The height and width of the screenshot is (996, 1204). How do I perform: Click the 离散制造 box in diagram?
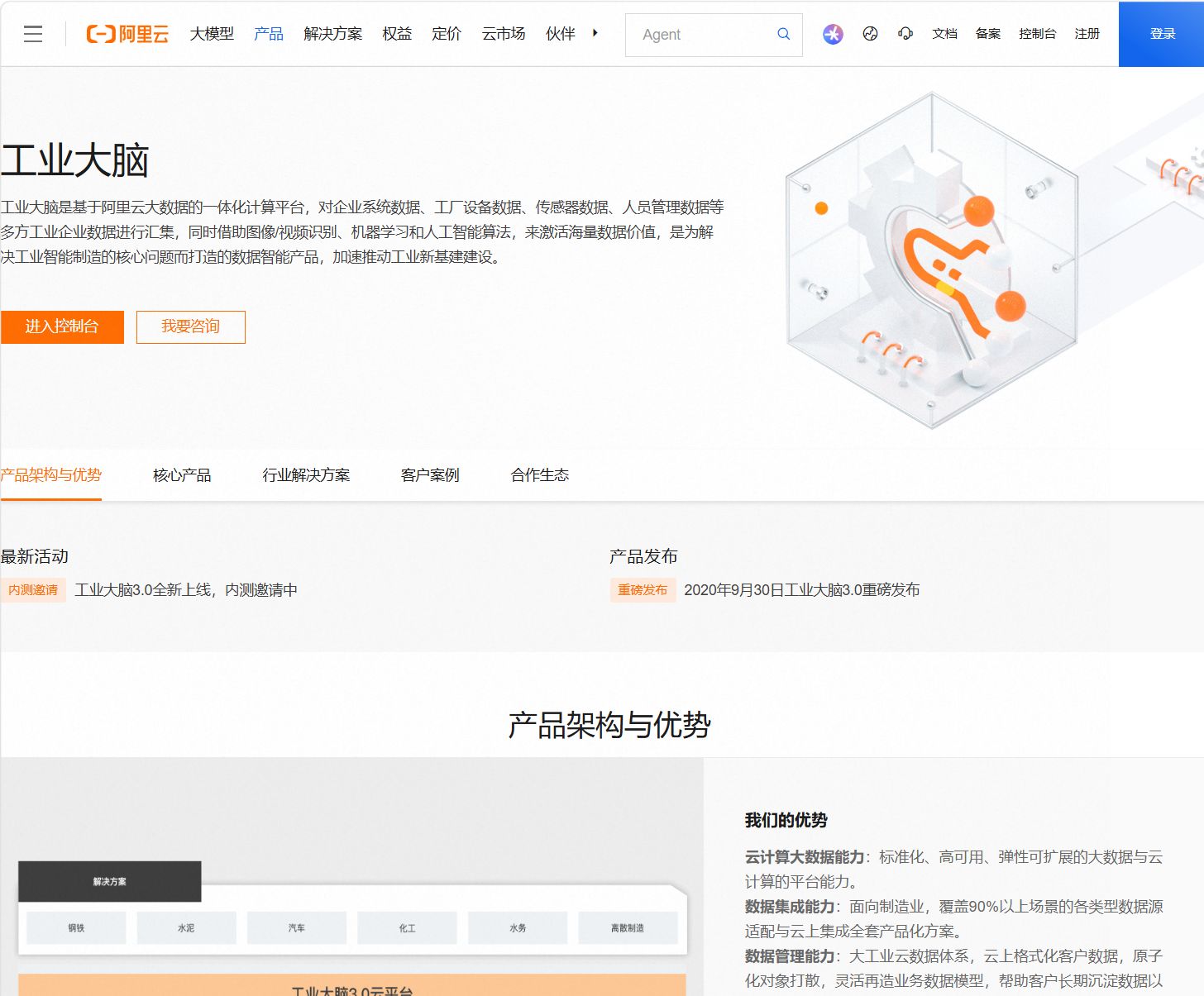click(628, 928)
